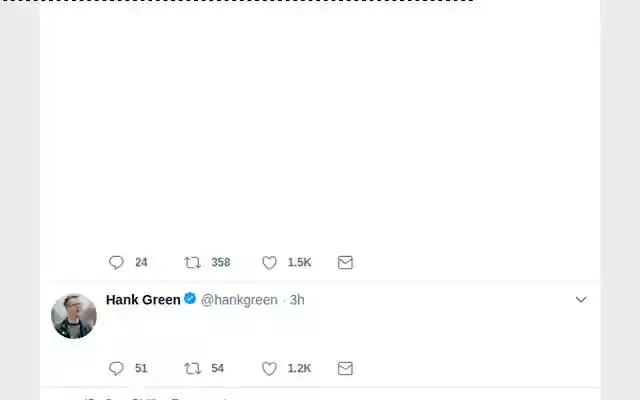640x400 pixels.
Task: Click the envelope icon next to 1.5K likes
Action: (x=345, y=262)
